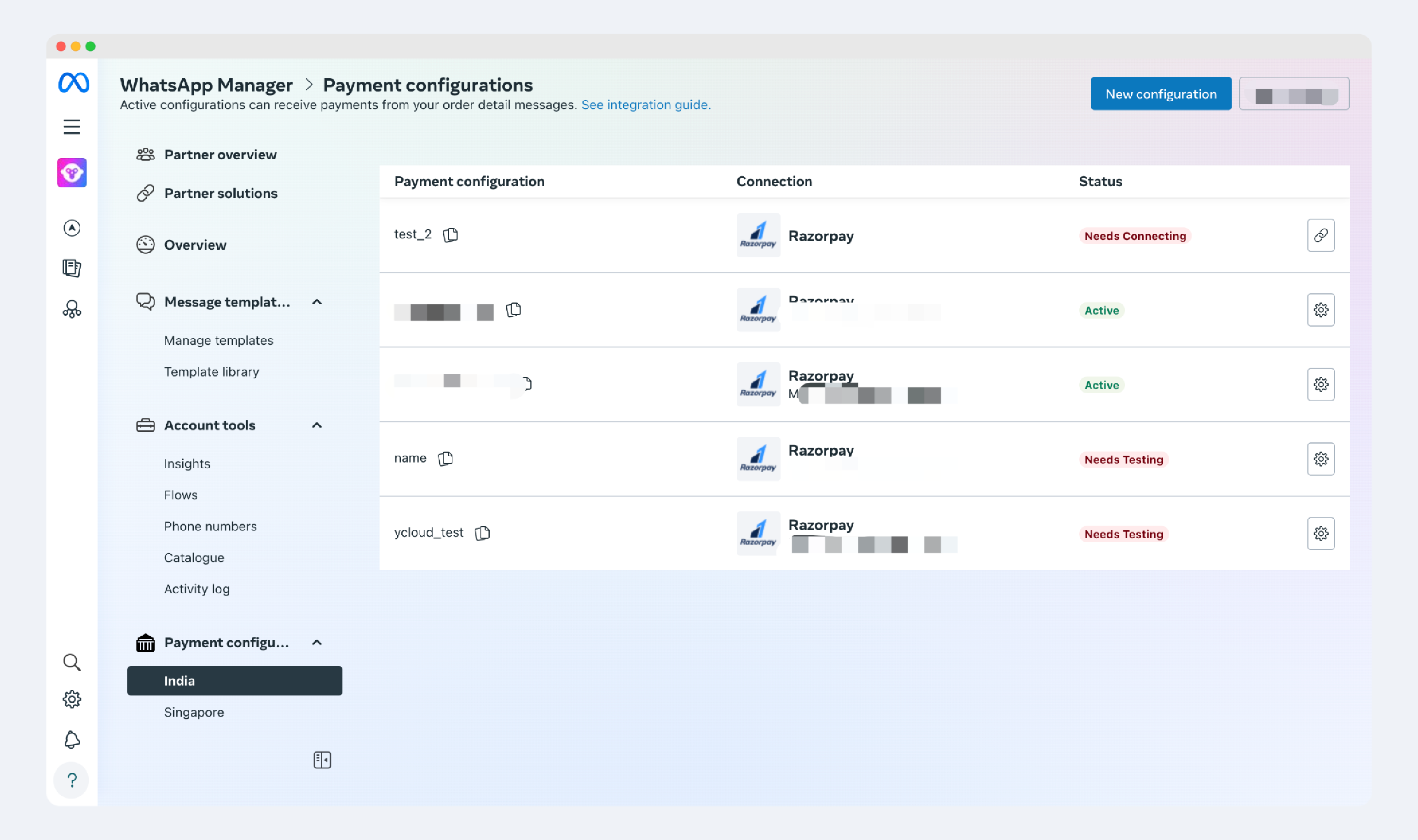Open notifications bell in left rail

pyautogui.click(x=72, y=739)
